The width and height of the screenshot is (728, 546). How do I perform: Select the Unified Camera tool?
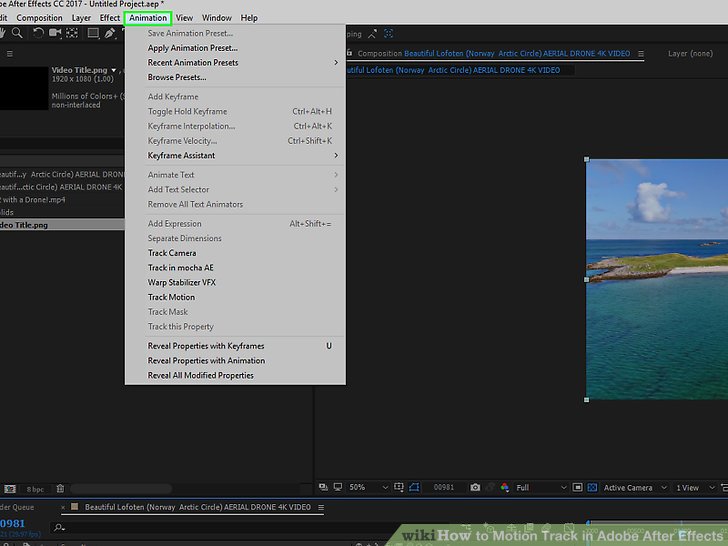click(55, 33)
